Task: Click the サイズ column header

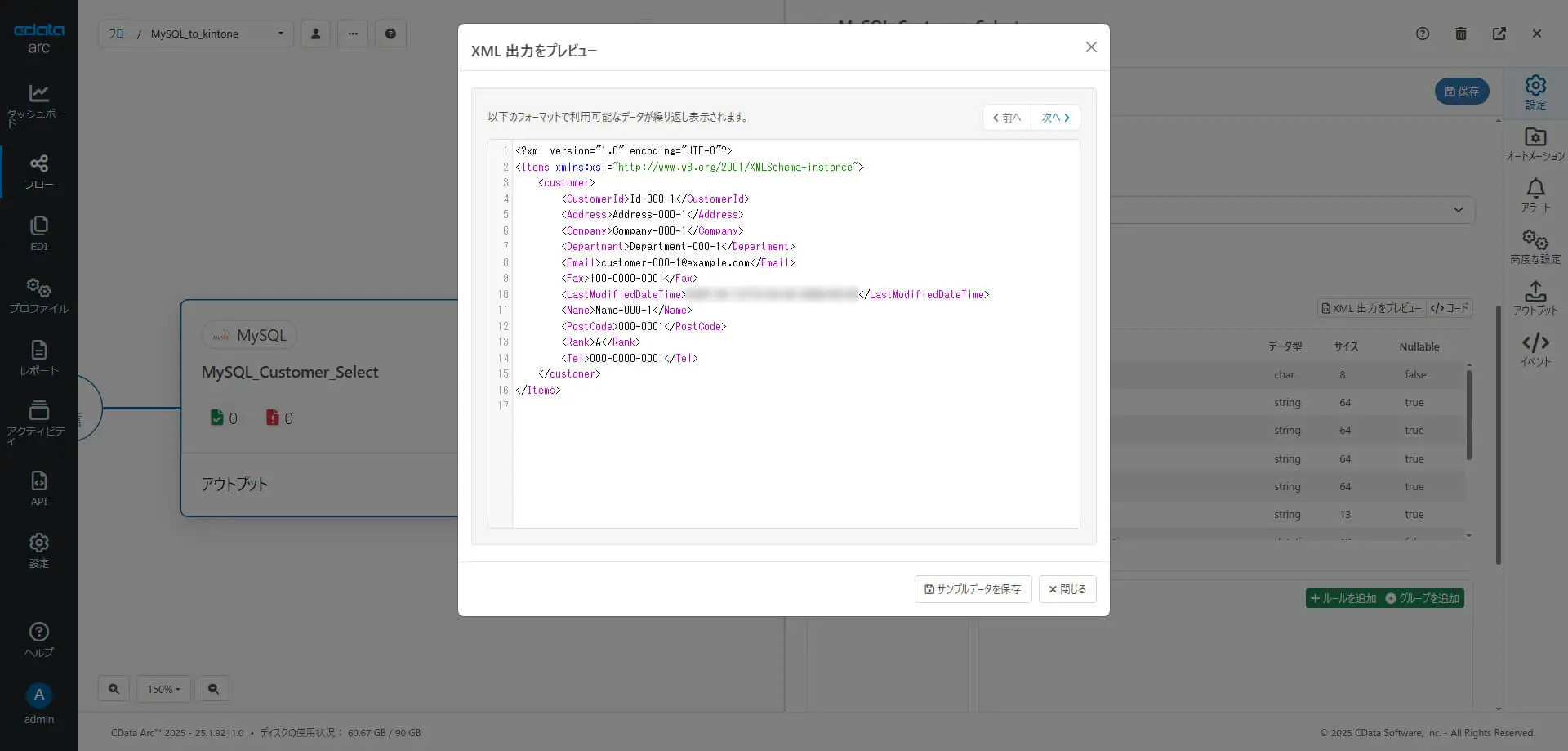Action: point(1346,346)
